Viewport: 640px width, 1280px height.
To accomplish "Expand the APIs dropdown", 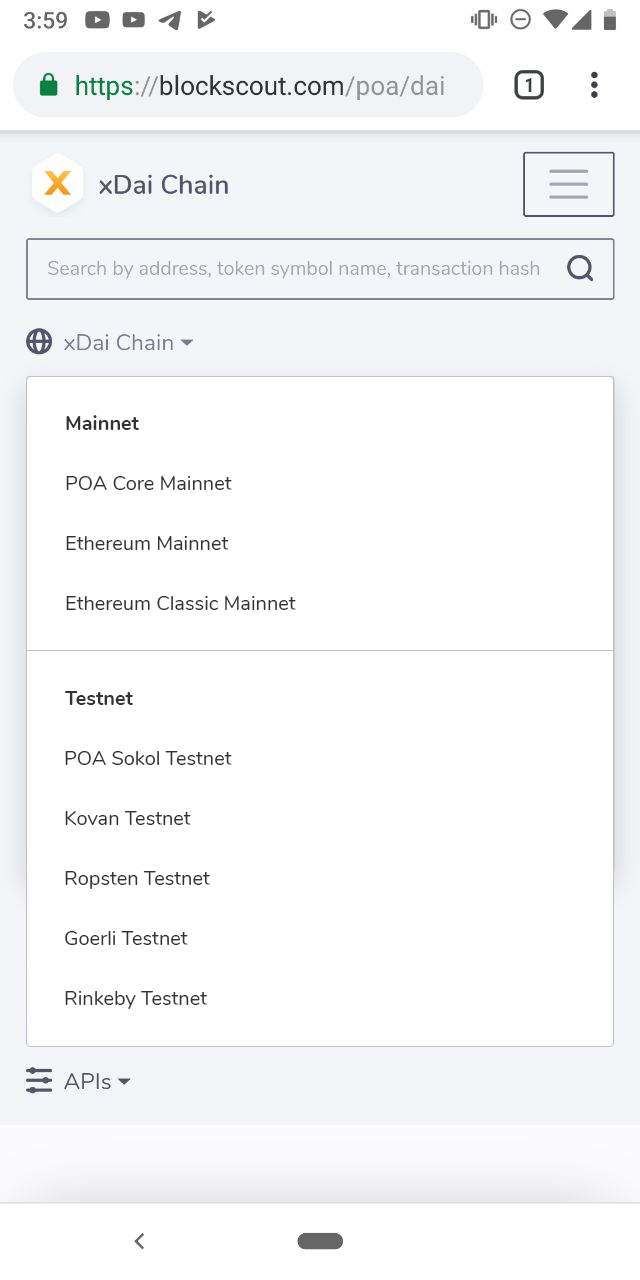I will (94, 1081).
